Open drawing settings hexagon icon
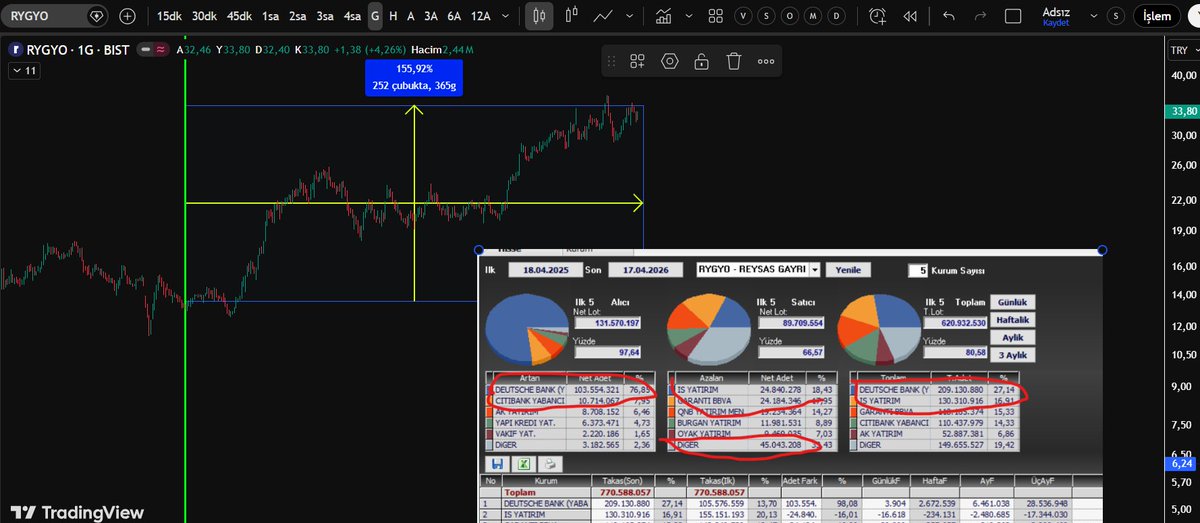This screenshot has height=523, width=1200. click(x=669, y=61)
